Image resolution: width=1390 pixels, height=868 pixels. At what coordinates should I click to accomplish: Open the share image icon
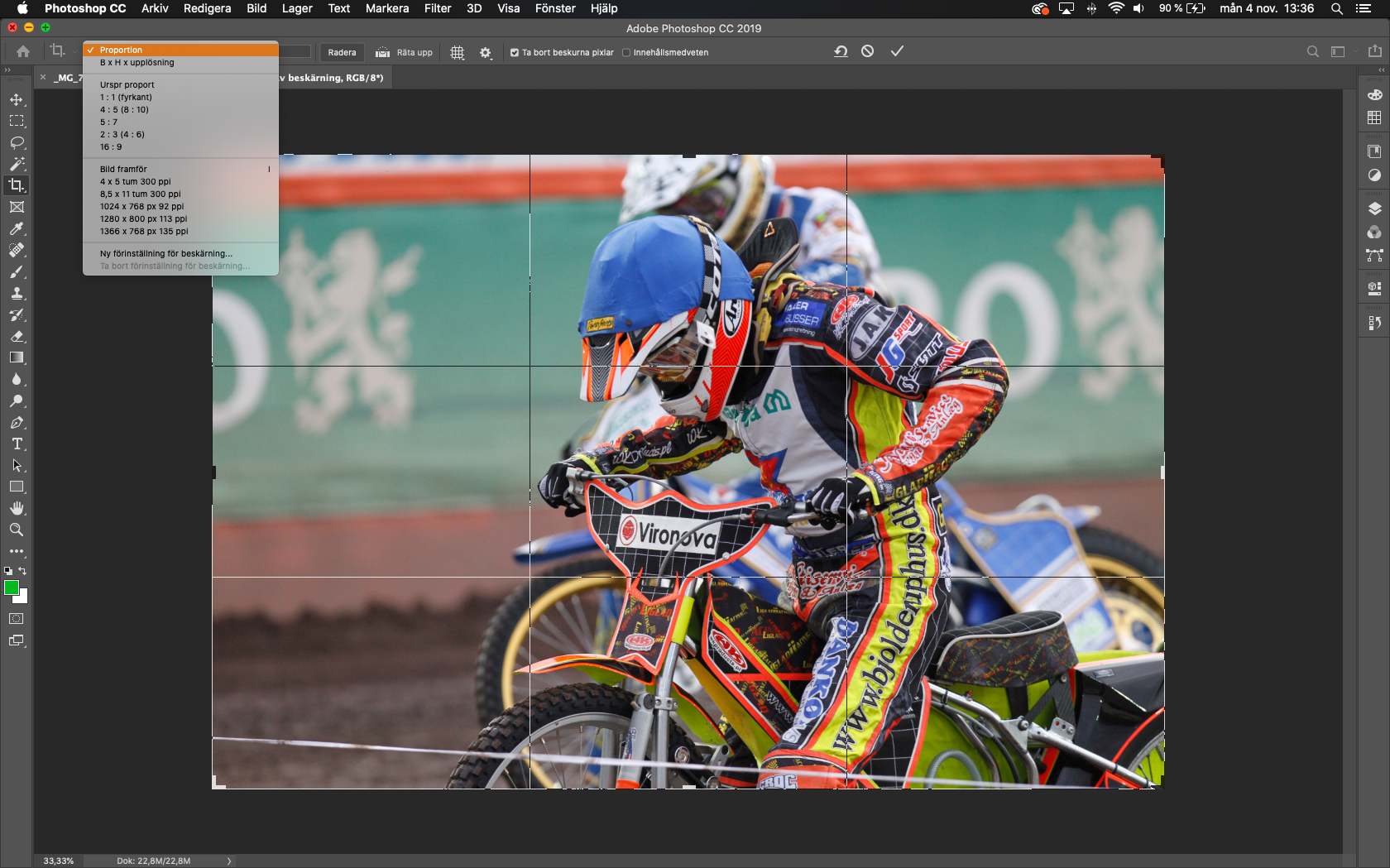pos(1374,51)
